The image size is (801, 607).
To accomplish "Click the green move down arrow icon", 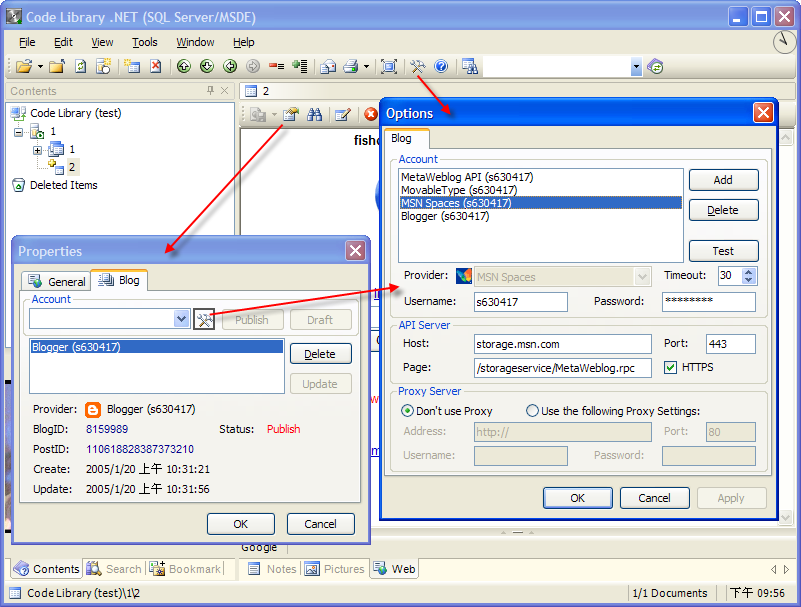I will tap(207, 66).
